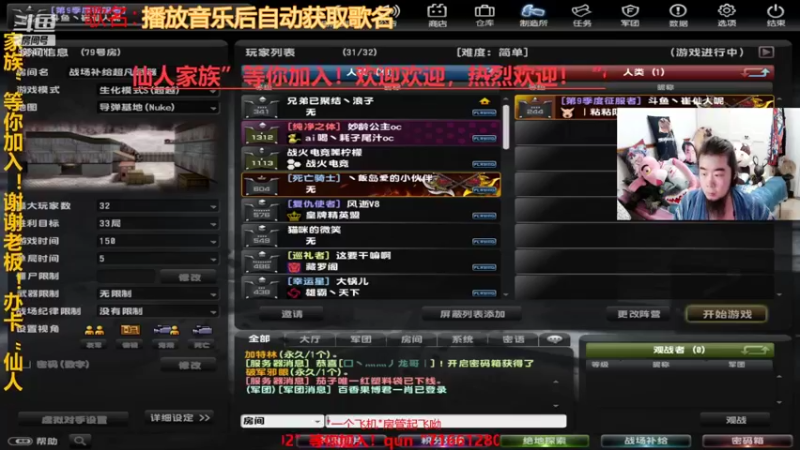Open the 战场纪律限制 dropdown 没有限制
Image resolution: width=800 pixels, height=450 pixels.
(x=158, y=311)
